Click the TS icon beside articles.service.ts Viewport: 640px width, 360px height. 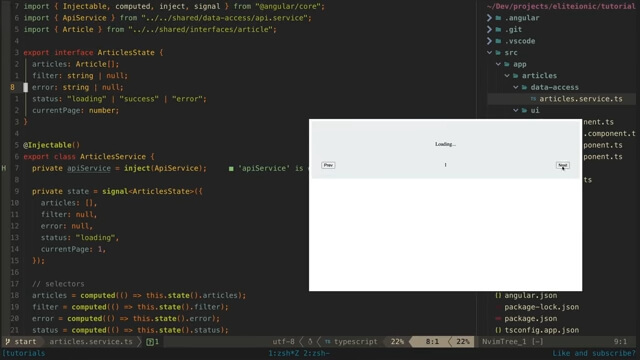533,99
